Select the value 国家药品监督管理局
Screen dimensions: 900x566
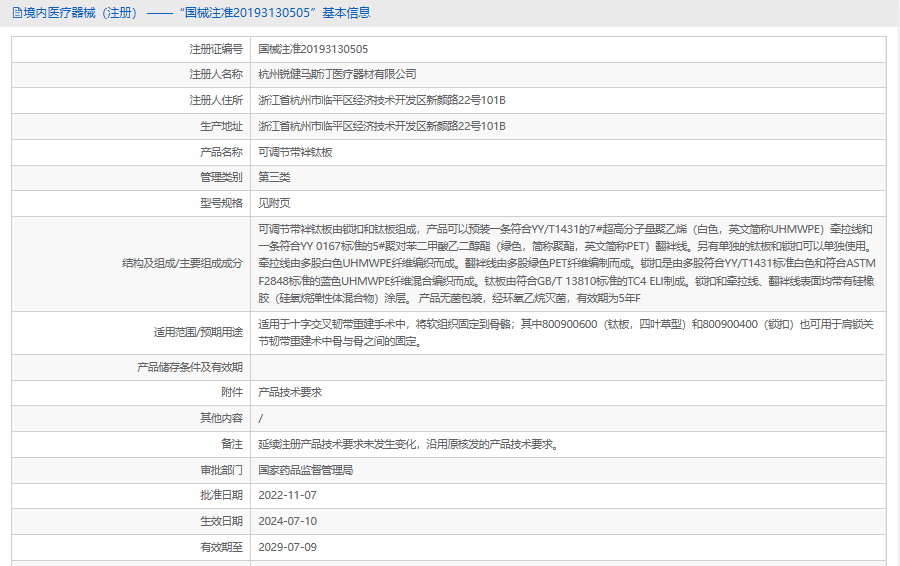305,470
